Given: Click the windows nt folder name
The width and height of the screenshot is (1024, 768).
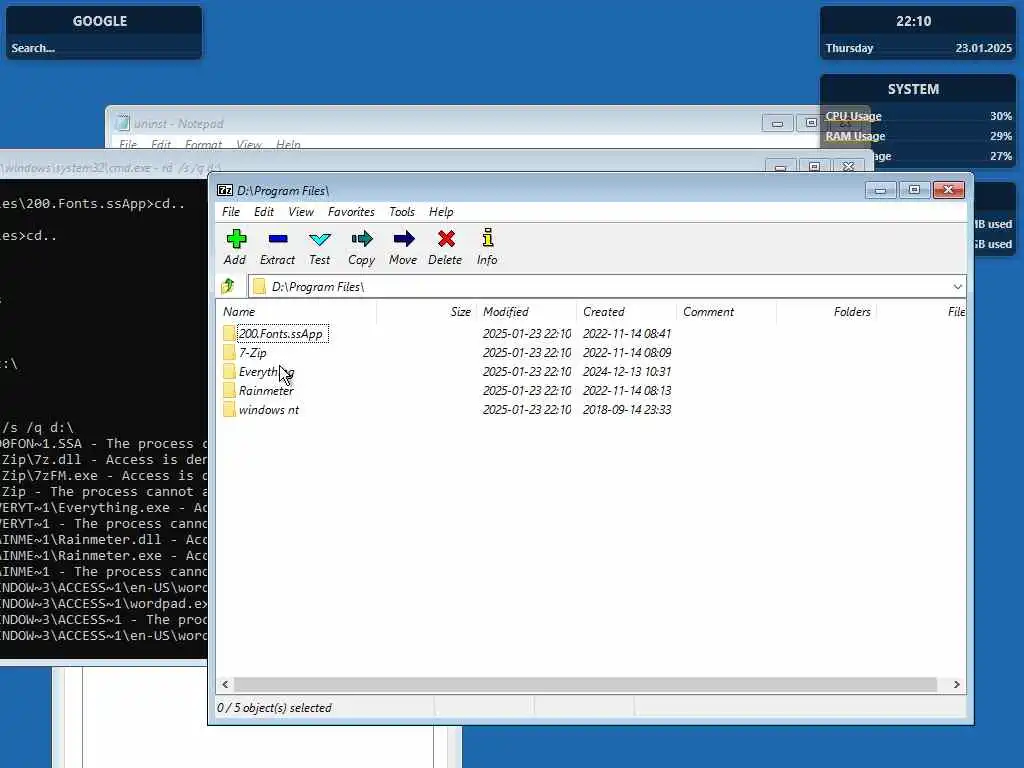Looking at the screenshot, I should [268, 409].
